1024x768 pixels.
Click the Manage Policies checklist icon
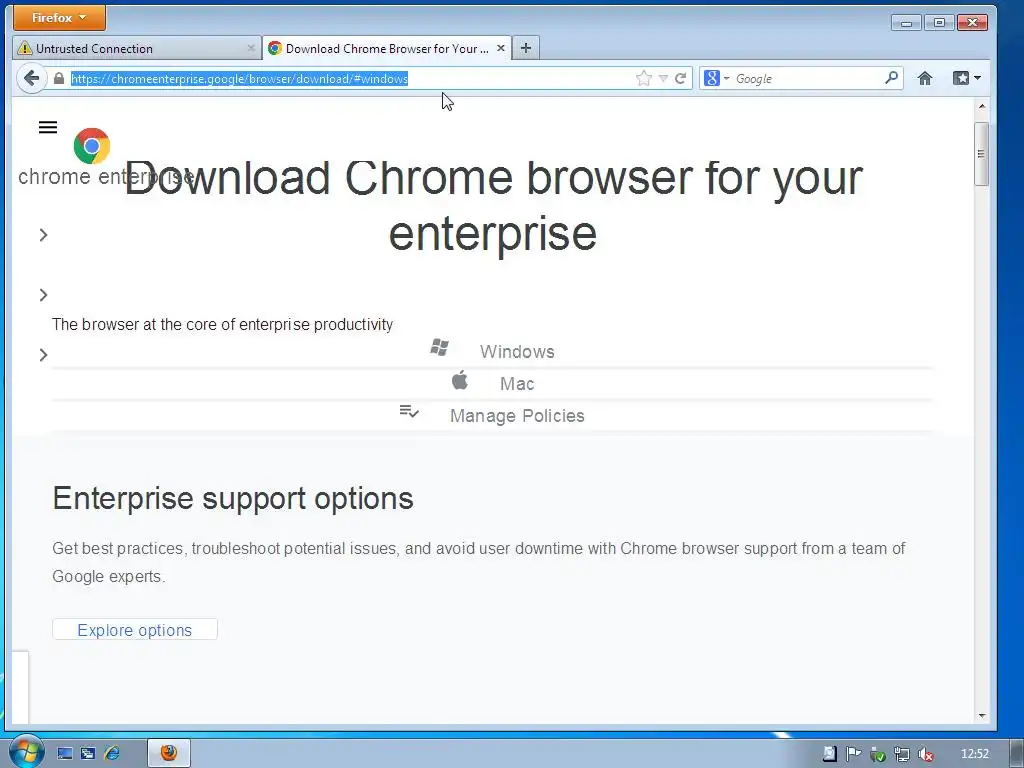pos(409,411)
